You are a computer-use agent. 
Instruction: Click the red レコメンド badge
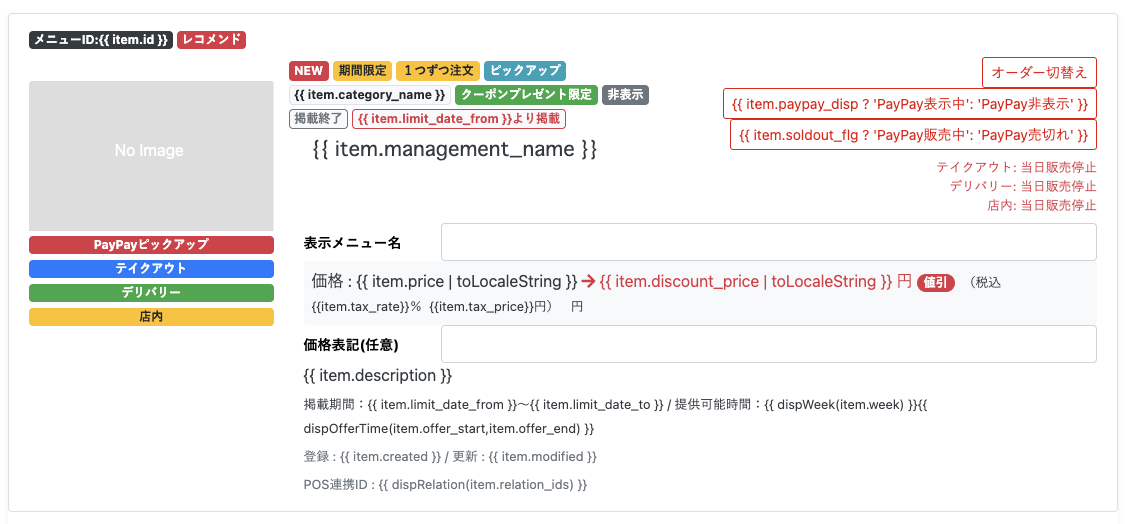click(x=211, y=40)
